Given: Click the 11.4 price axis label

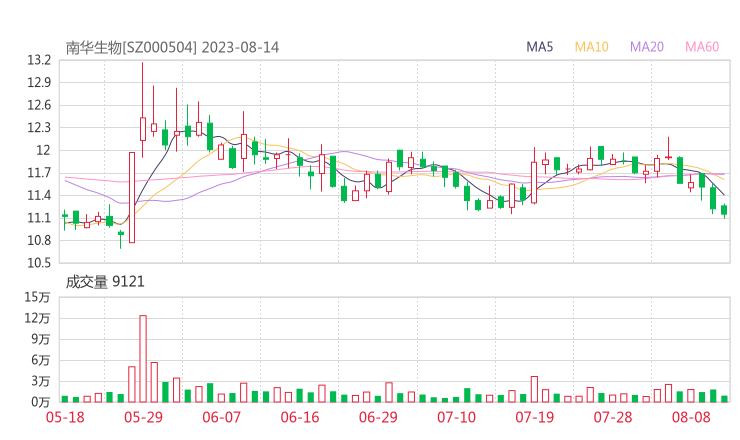Looking at the screenshot, I should (x=39, y=195).
